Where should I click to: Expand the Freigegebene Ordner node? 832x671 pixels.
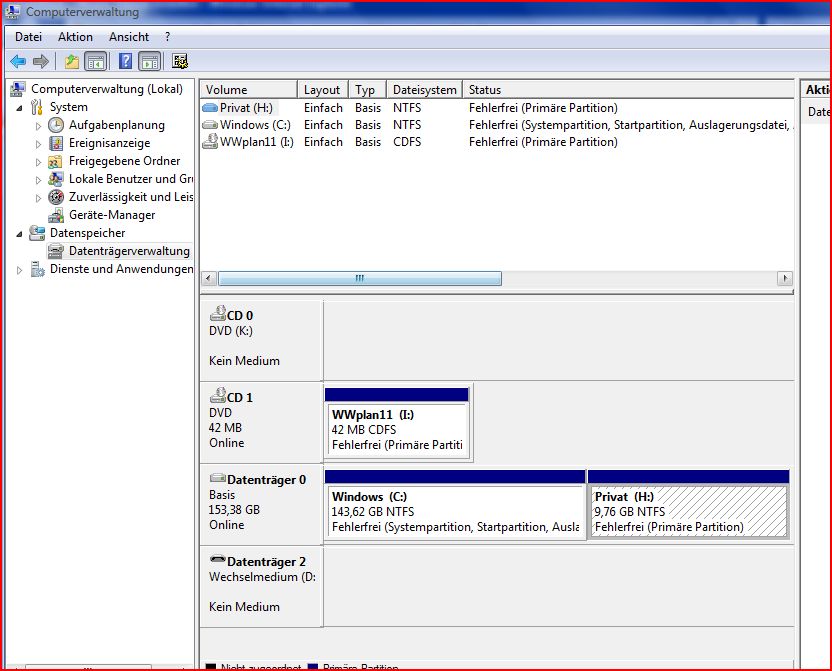(38, 162)
